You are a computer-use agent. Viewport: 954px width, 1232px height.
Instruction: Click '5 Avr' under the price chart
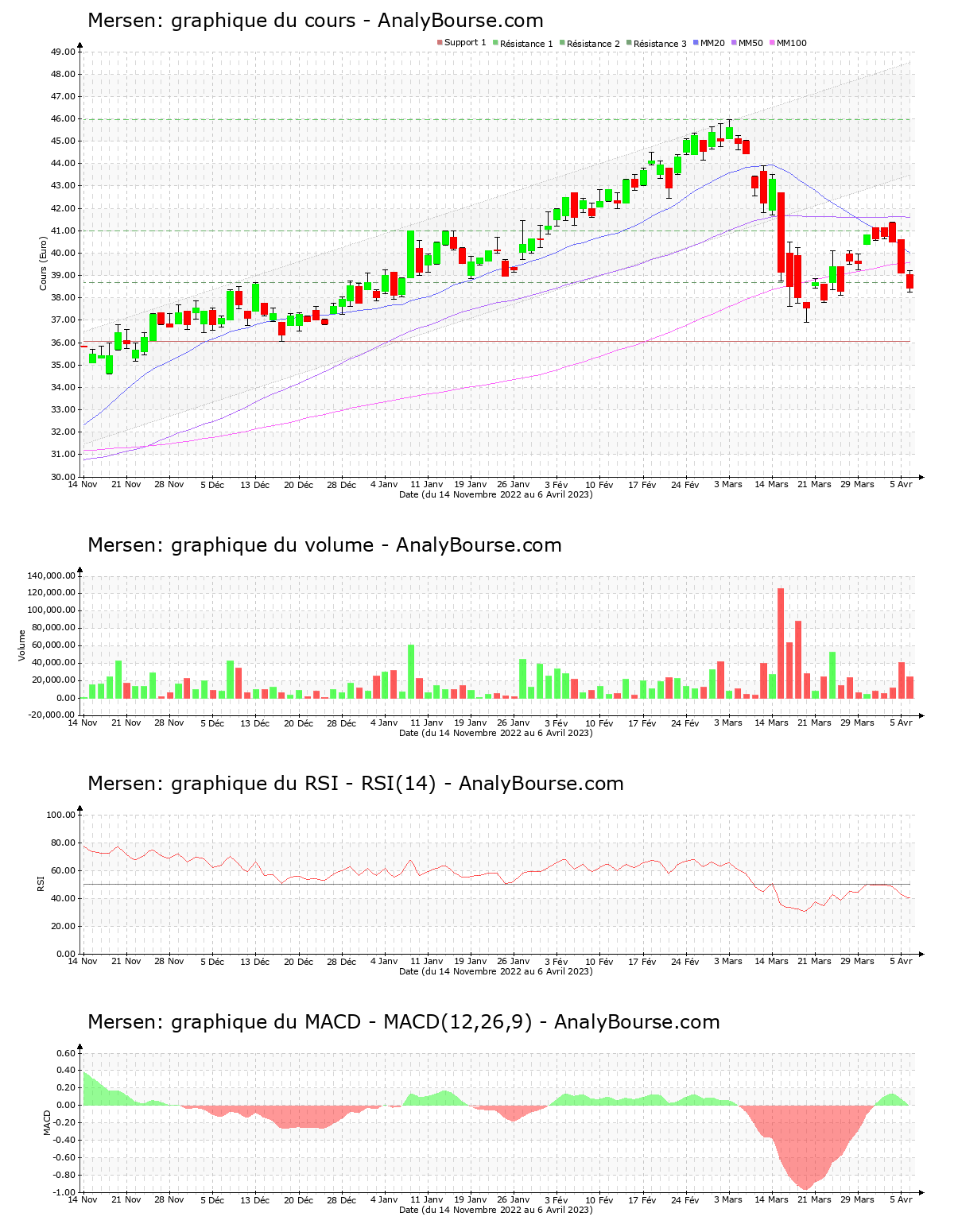tap(901, 484)
